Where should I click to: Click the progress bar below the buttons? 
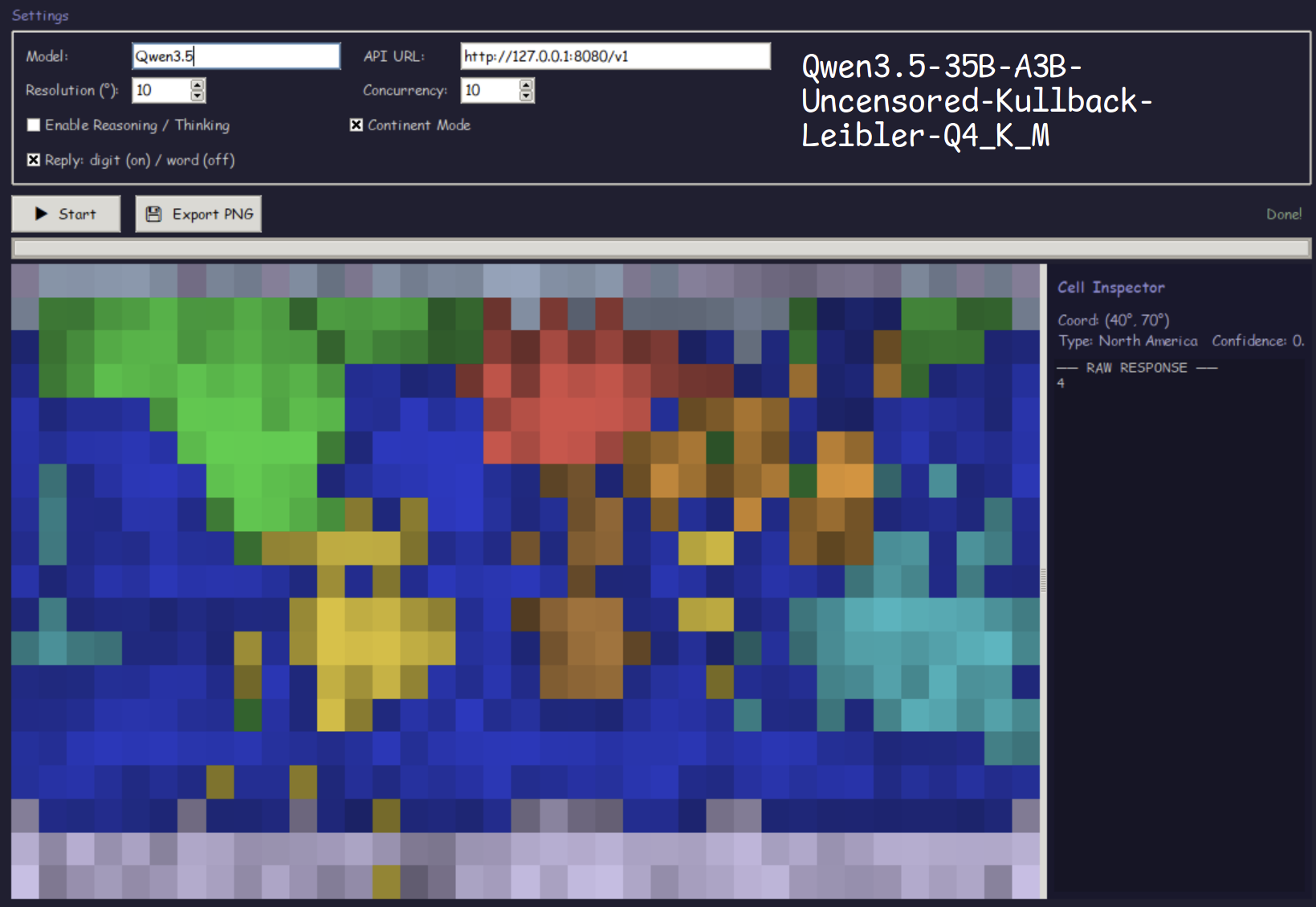pyautogui.click(x=662, y=248)
